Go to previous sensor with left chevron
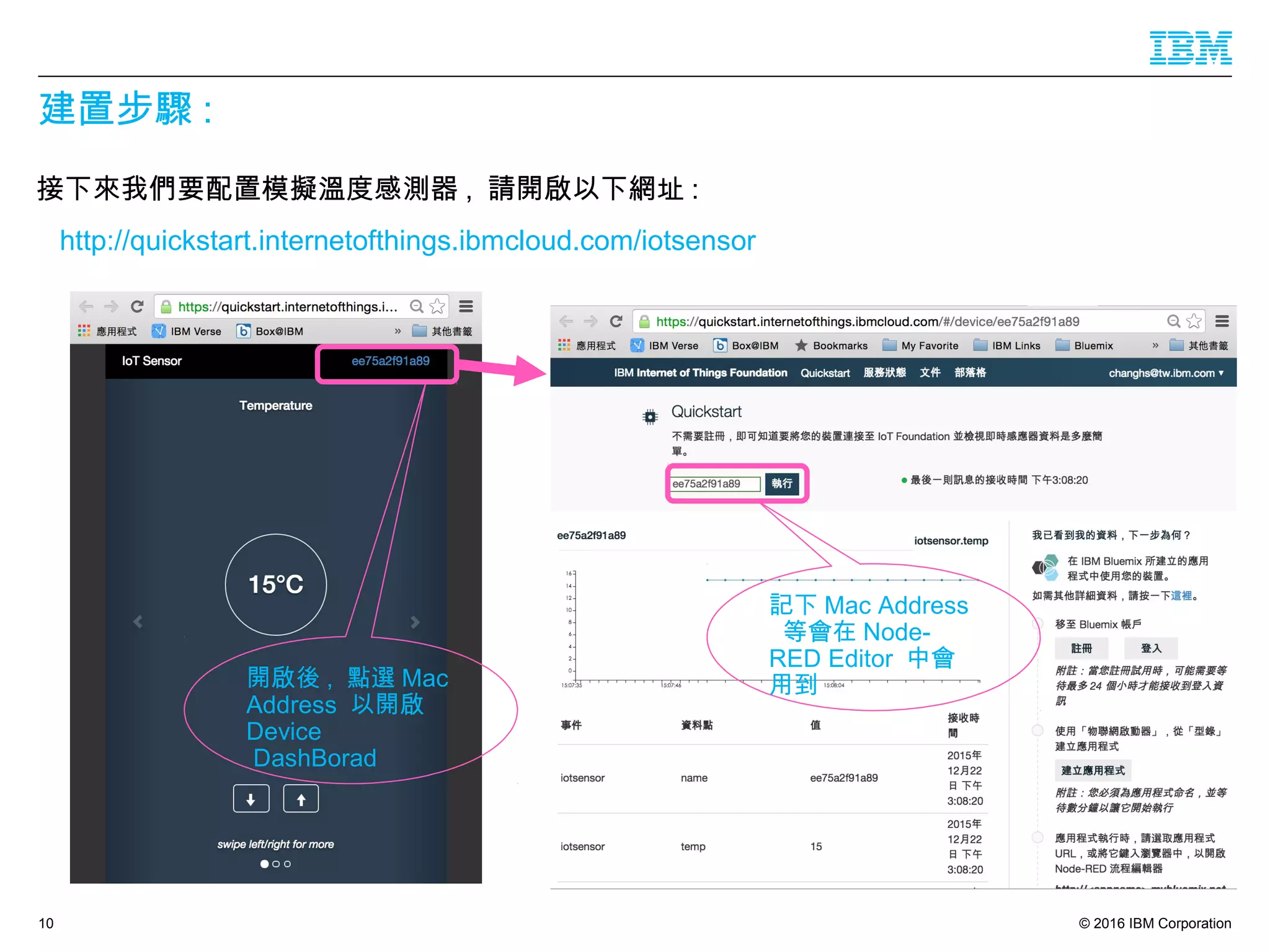Image resolution: width=1270 pixels, height=952 pixels. (x=138, y=621)
